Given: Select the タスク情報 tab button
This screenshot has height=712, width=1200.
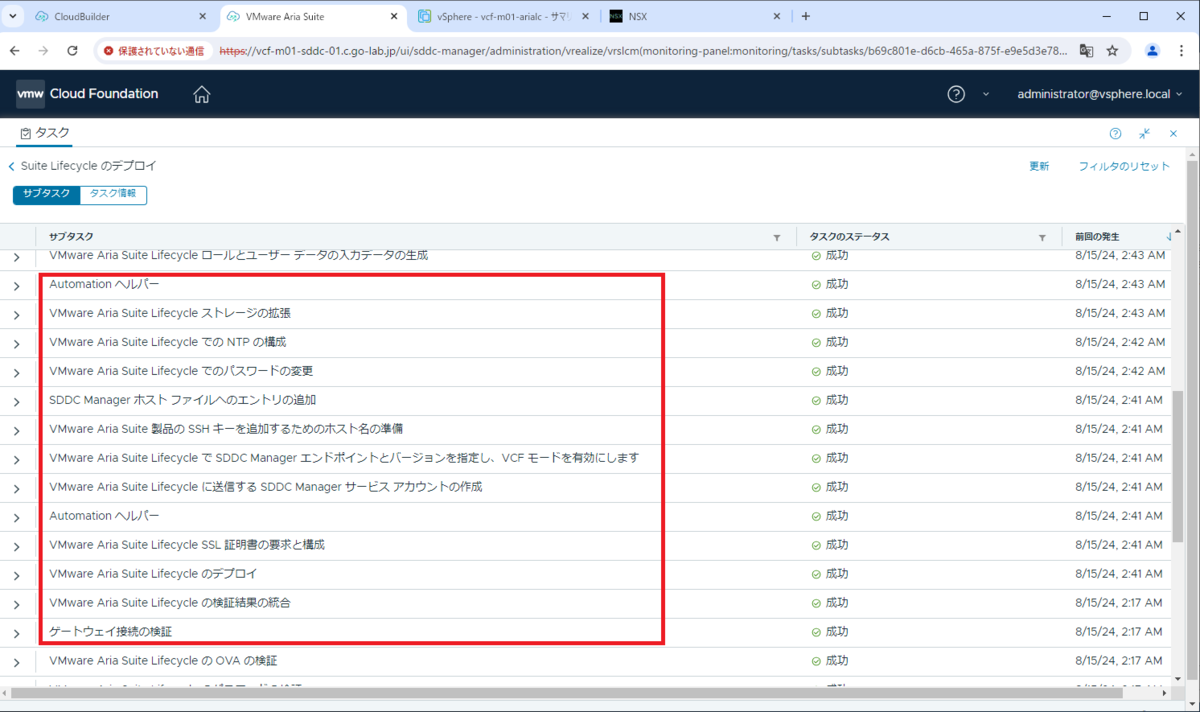Looking at the screenshot, I should pyautogui.click(x=113, y=194).
